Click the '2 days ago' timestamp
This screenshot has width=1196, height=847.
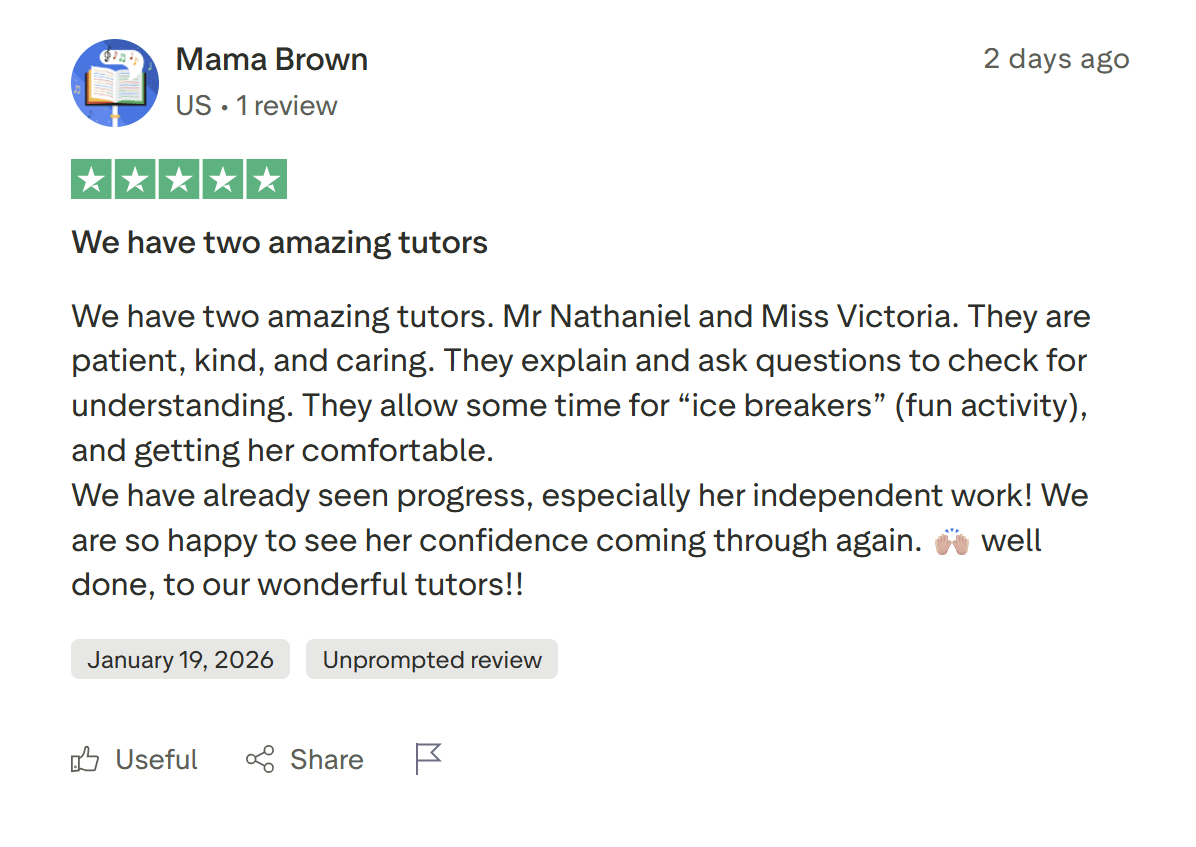[x=1056, y=59]
